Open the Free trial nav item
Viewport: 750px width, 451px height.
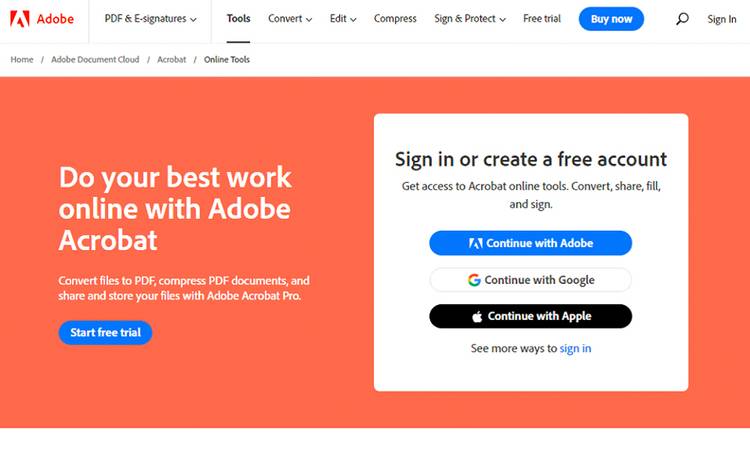tap(542, 19)
